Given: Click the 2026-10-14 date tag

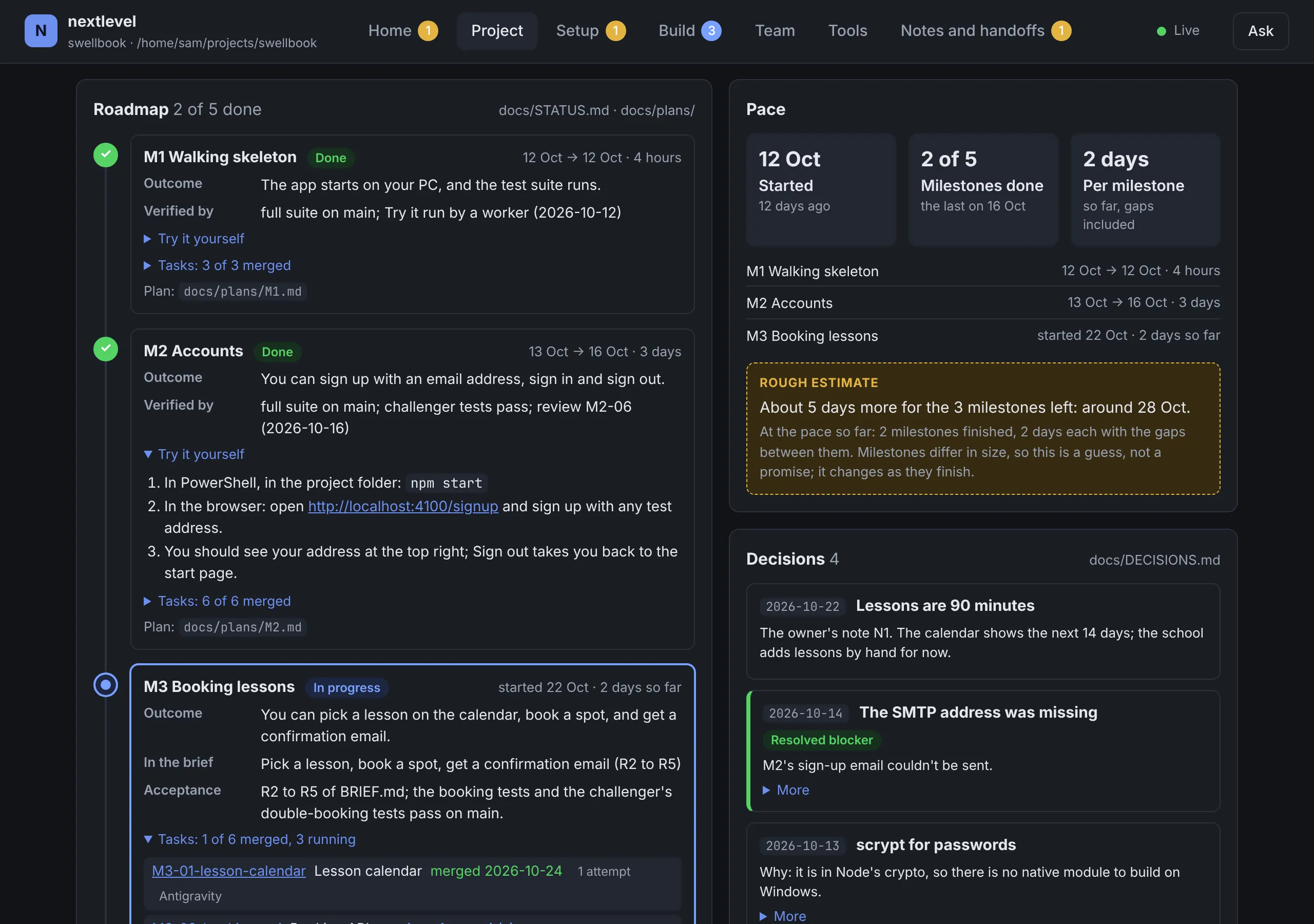Looking at the screenshot, I should point(805,714).
